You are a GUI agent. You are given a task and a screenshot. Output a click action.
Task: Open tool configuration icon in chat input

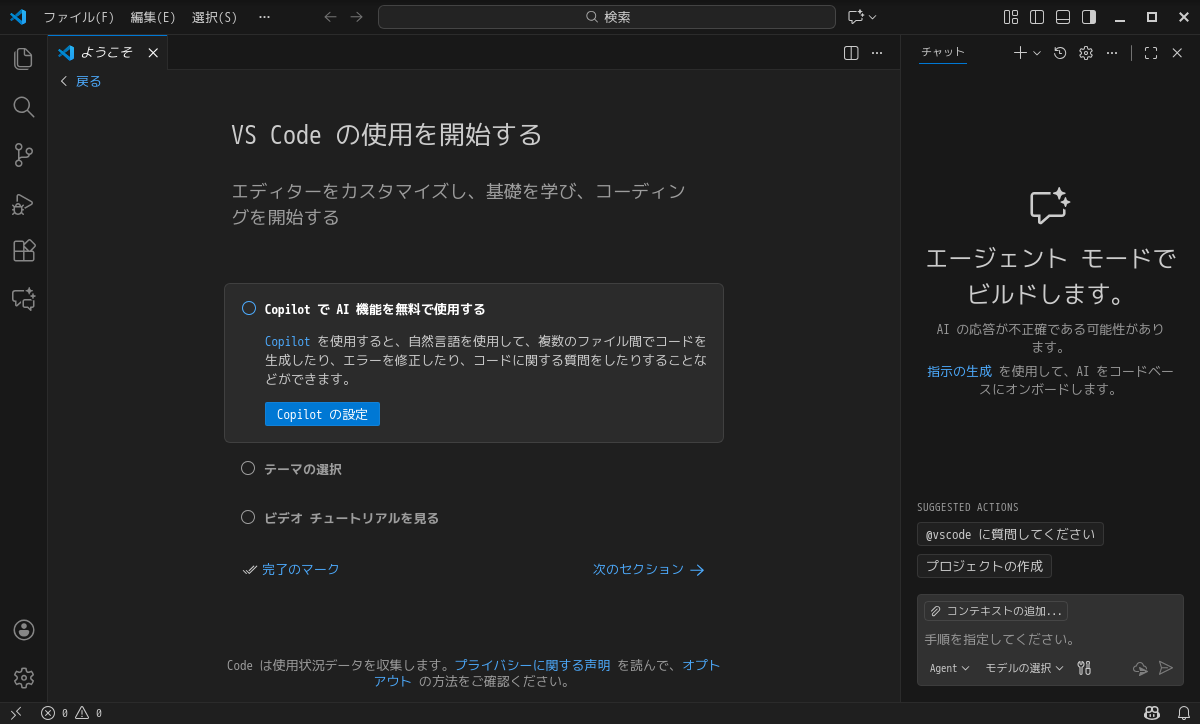point(1083,667)
